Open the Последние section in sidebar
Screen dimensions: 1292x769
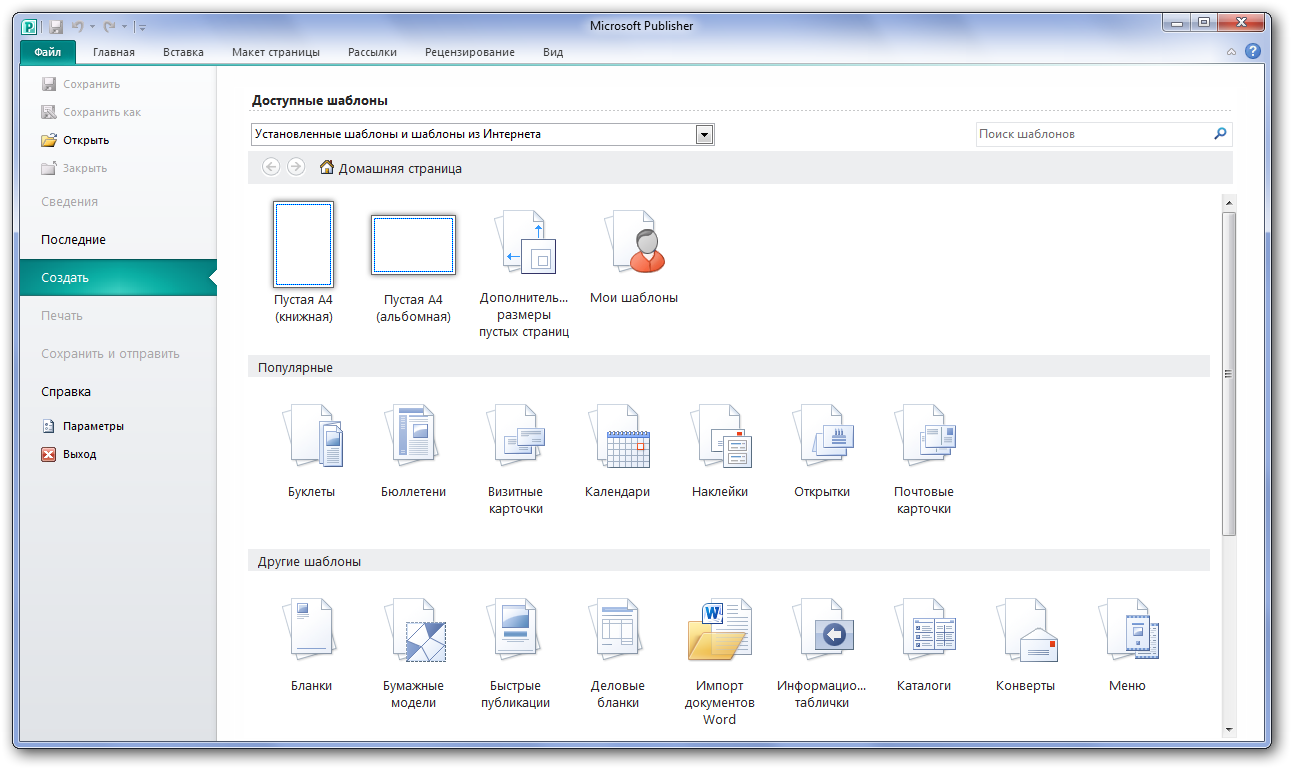[x=73, y=240]
